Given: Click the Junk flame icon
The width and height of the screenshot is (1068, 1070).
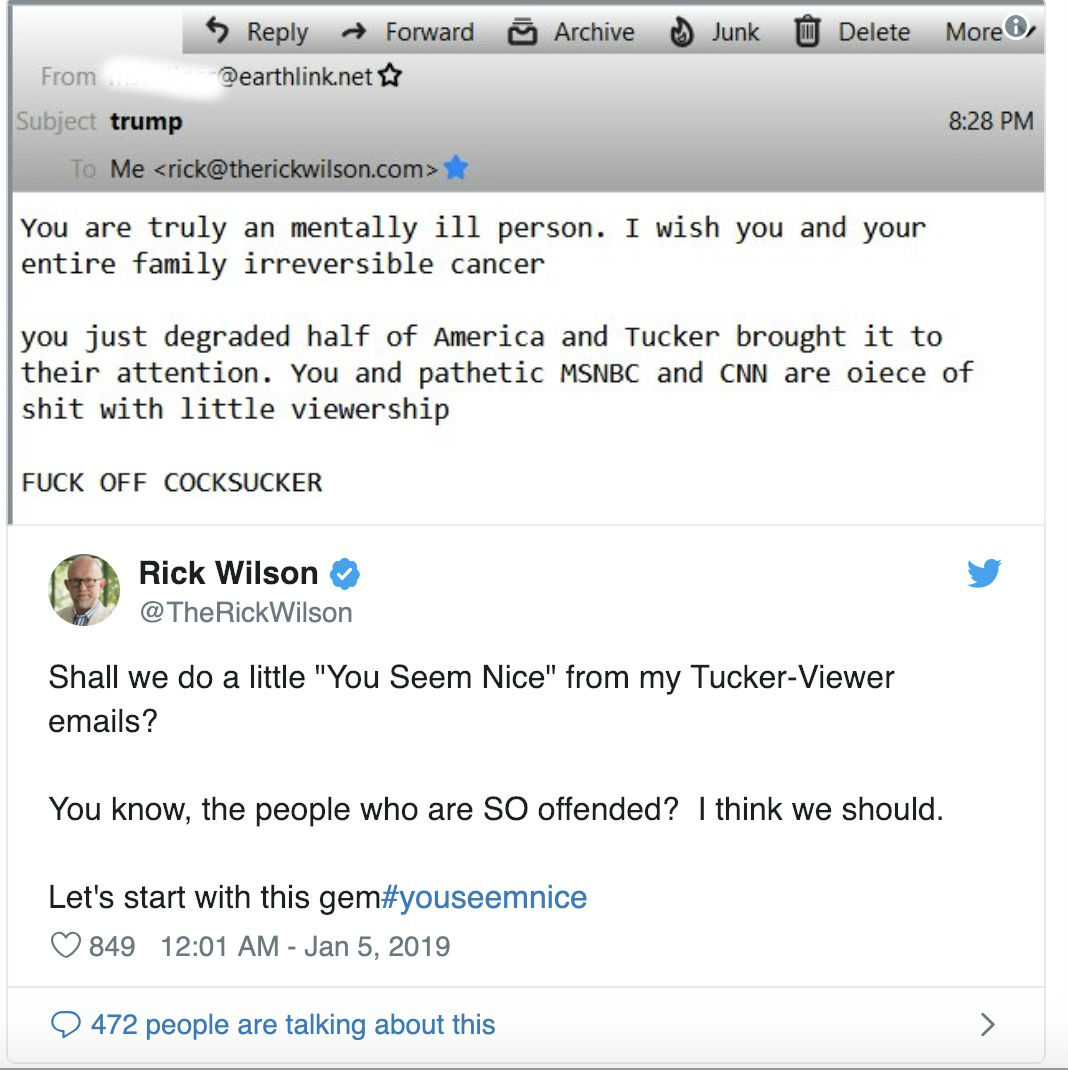Looking at the screenshot, I should point(680,31).
